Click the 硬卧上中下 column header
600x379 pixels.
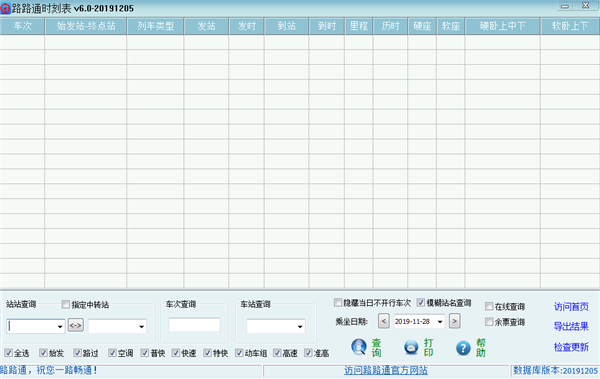pyautogui.click(x=503, y=26)
